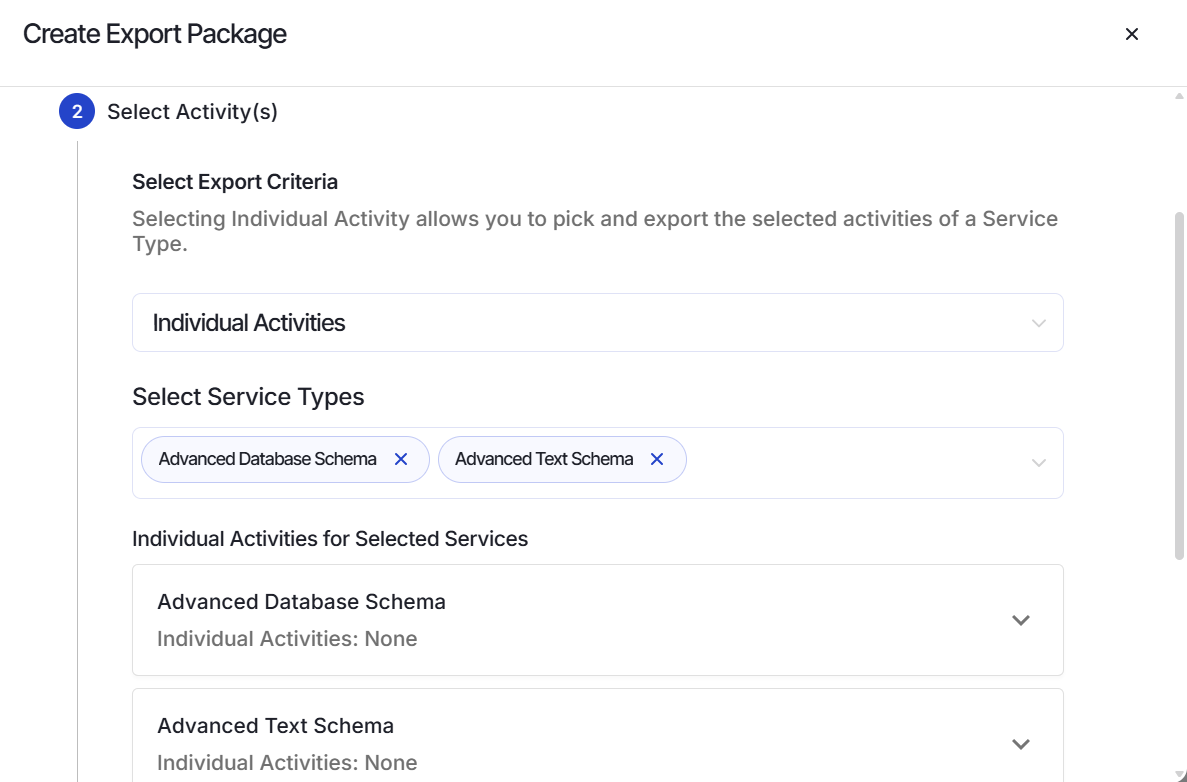The width and height of the screenshot is (1187, 782).
Task: Open the Advanced Database Schema panel title
Action: point(301,602)
